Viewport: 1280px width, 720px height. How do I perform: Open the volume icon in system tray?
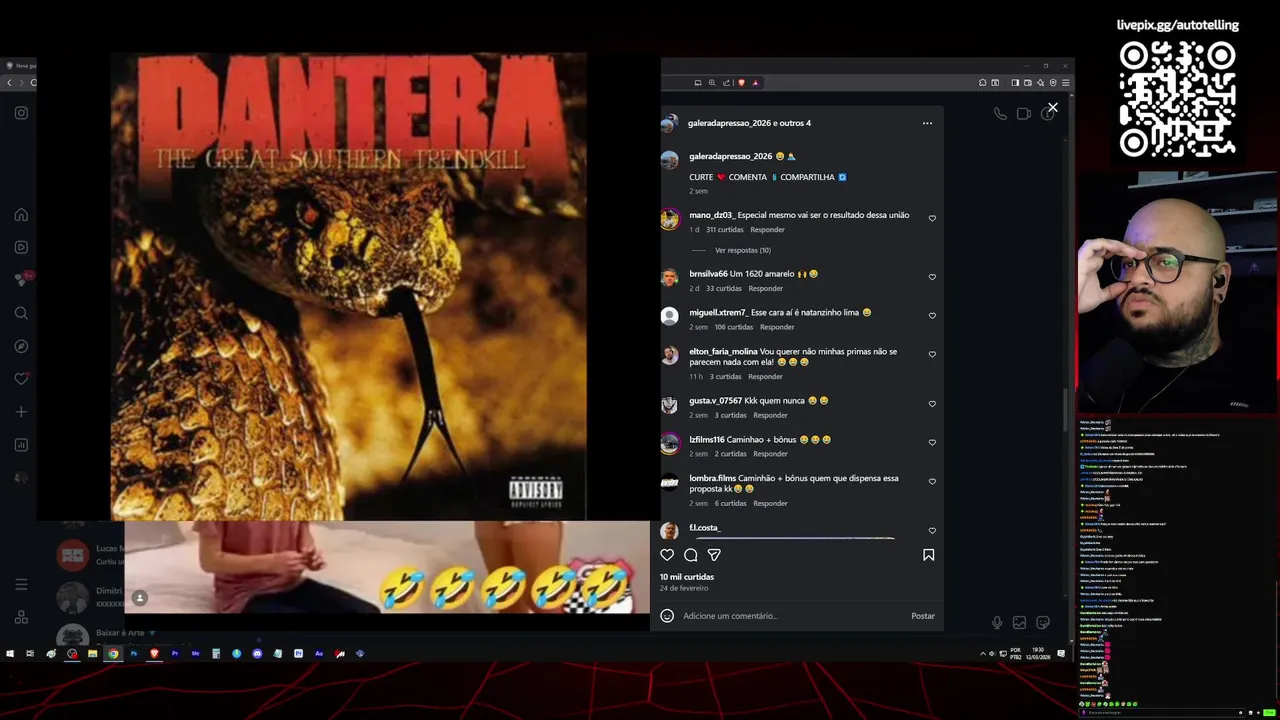(992, 653)
